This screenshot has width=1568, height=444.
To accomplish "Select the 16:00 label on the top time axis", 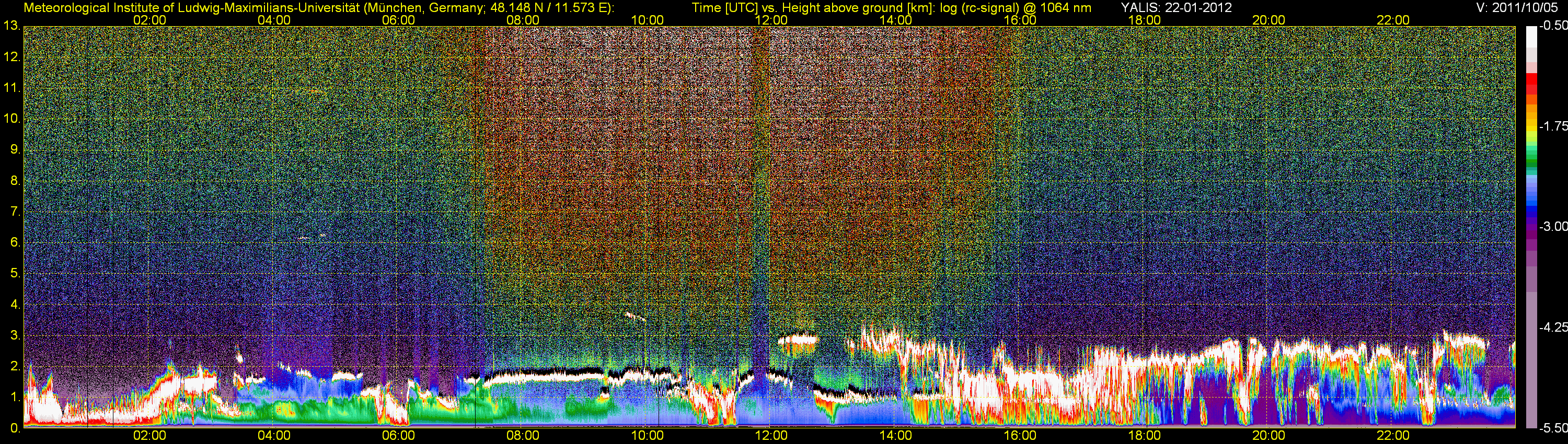I will click(1020, 20).
